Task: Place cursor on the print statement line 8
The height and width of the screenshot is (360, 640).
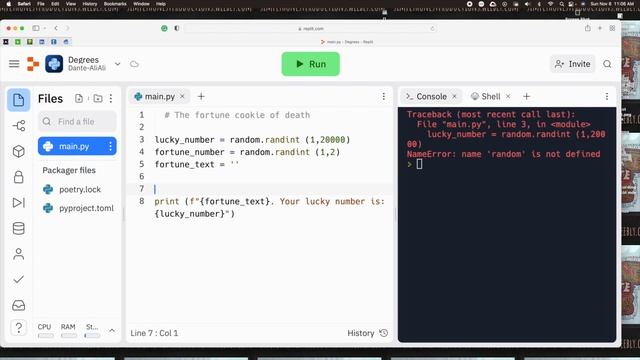Action: click(269, 207)
